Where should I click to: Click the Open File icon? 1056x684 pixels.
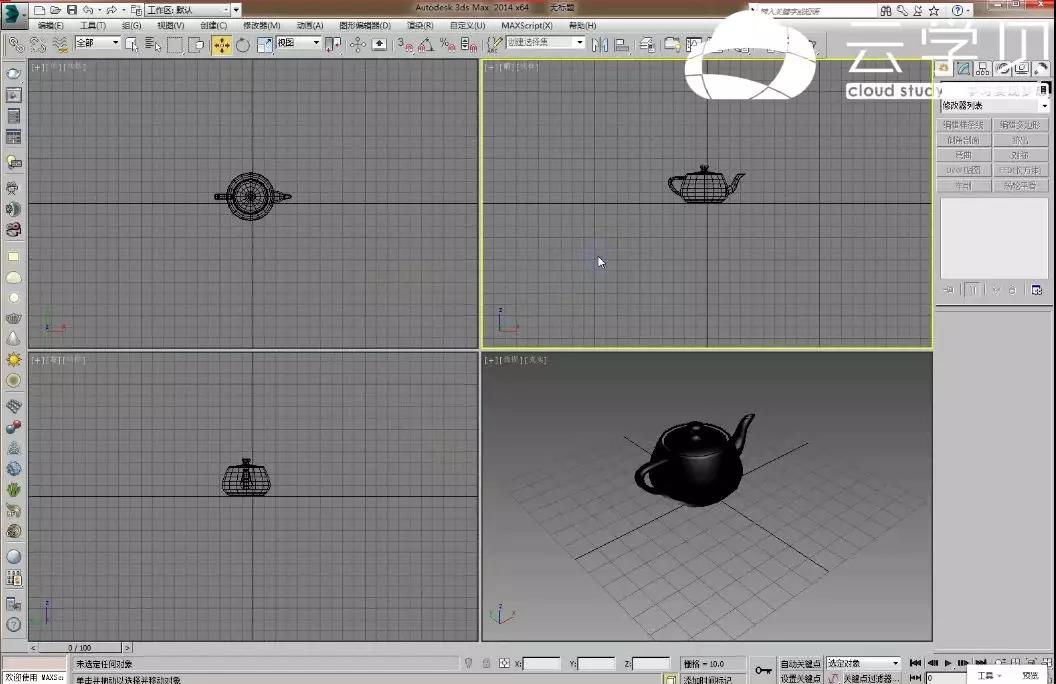(56, 10)
